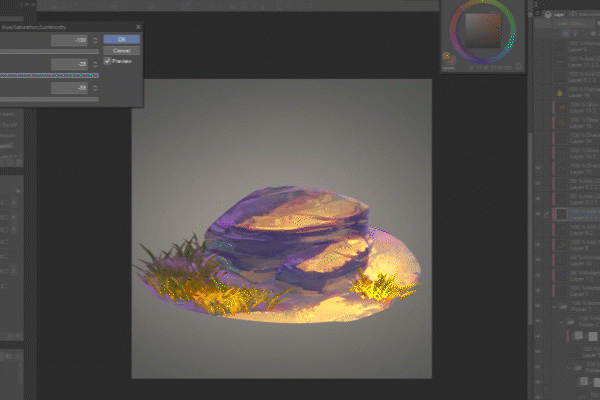This screenshot has height=400, width=600.
Task: Click the stepper arrows beside the hue value
Action: pyautogui.click(x=95, y=40)
